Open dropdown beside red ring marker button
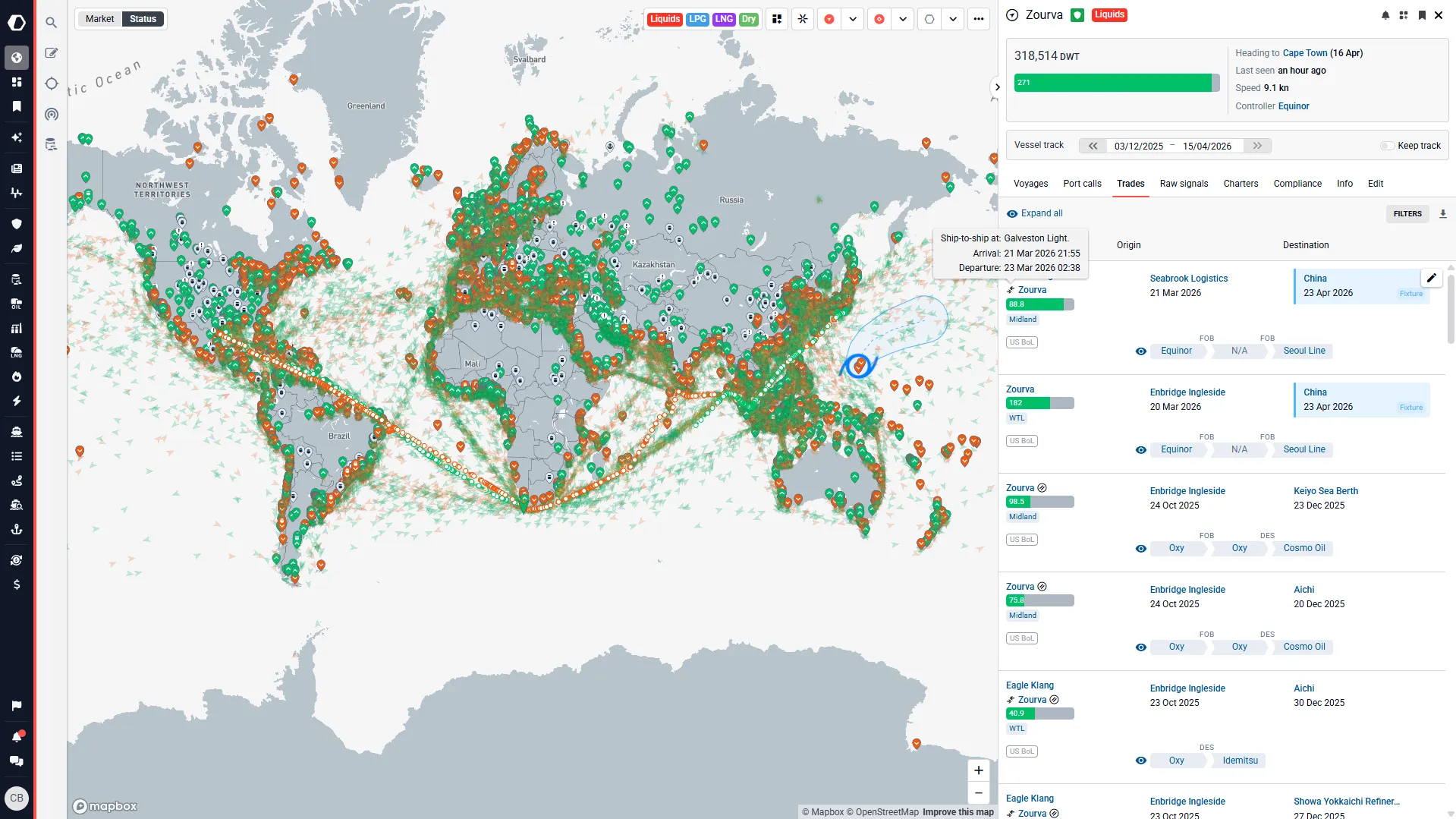The height and width of the screenshot is (819, 1456). pyautogui.click(x=903, y=19)
